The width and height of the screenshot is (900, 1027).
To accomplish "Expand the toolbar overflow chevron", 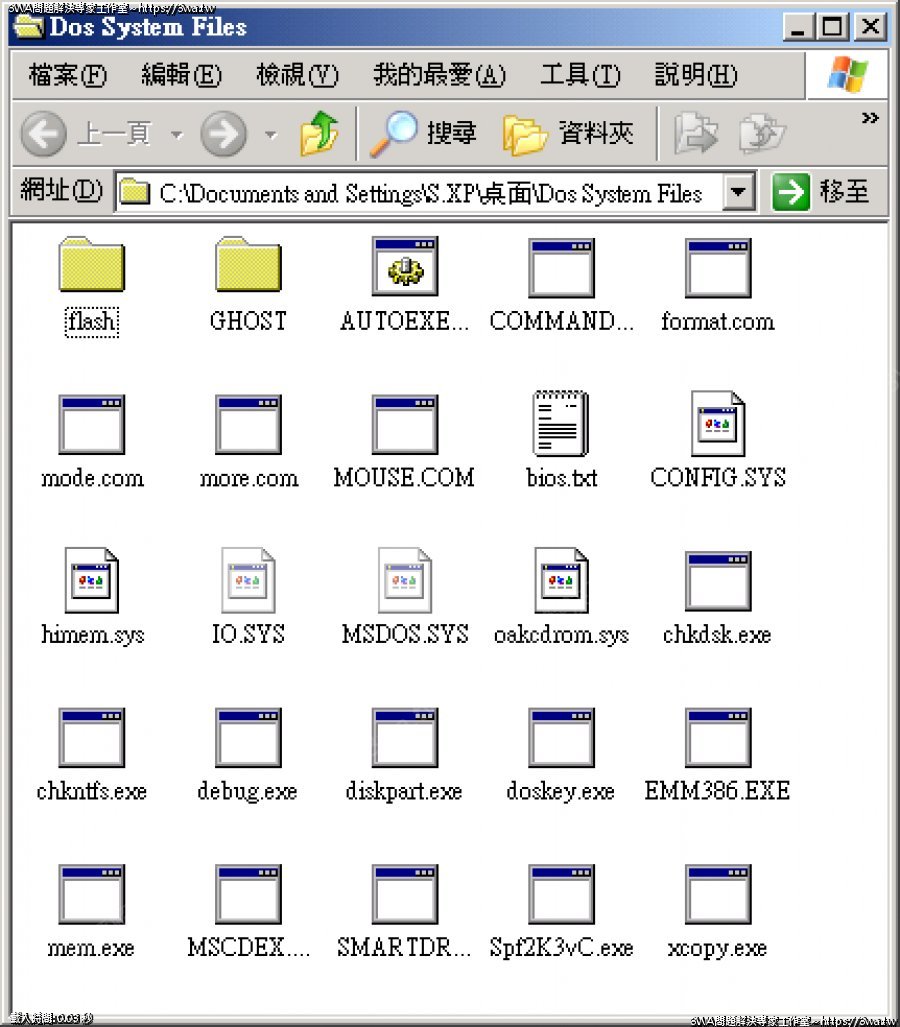I will point(870,118).
